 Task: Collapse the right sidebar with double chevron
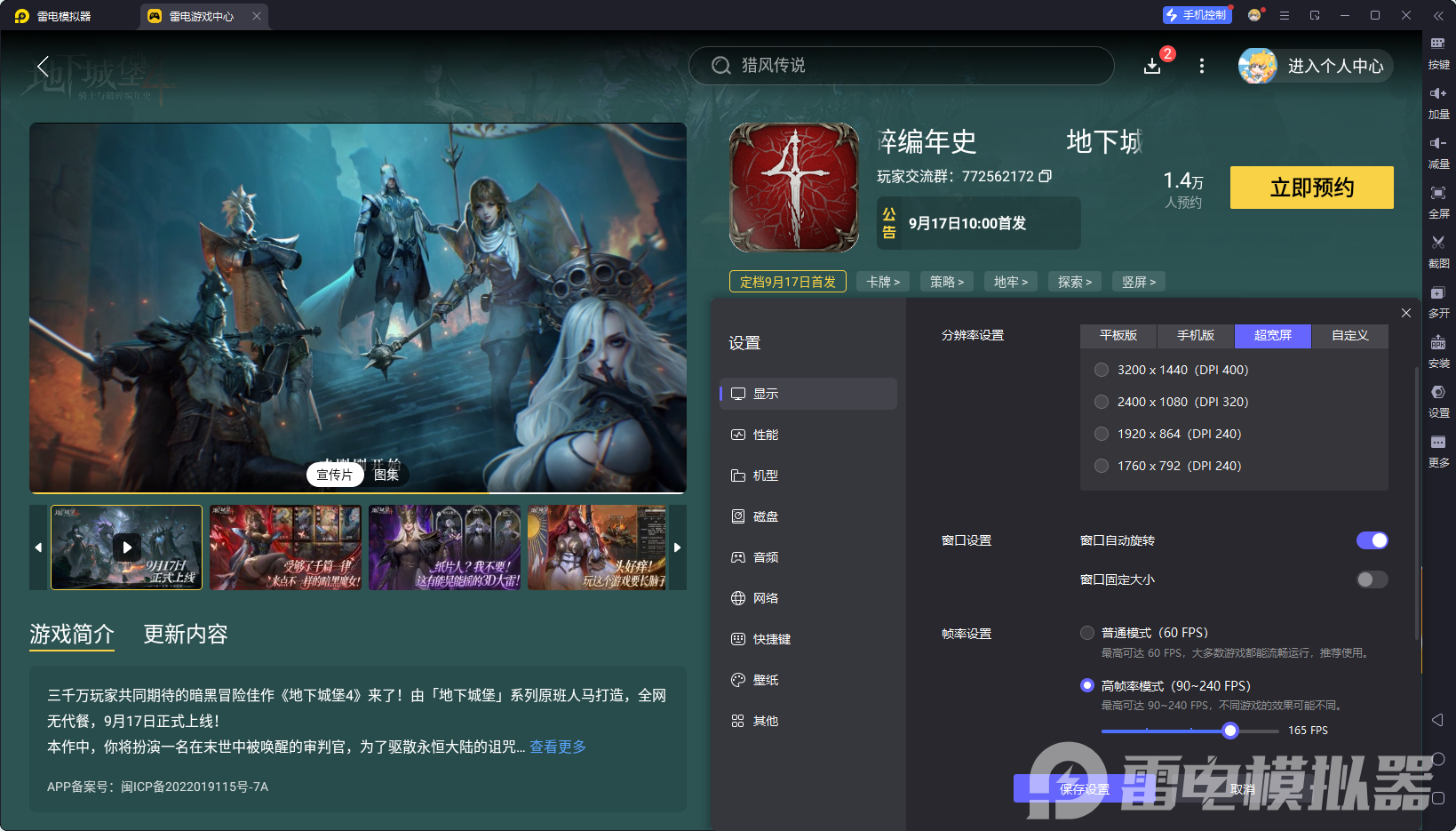point(1438,15)
